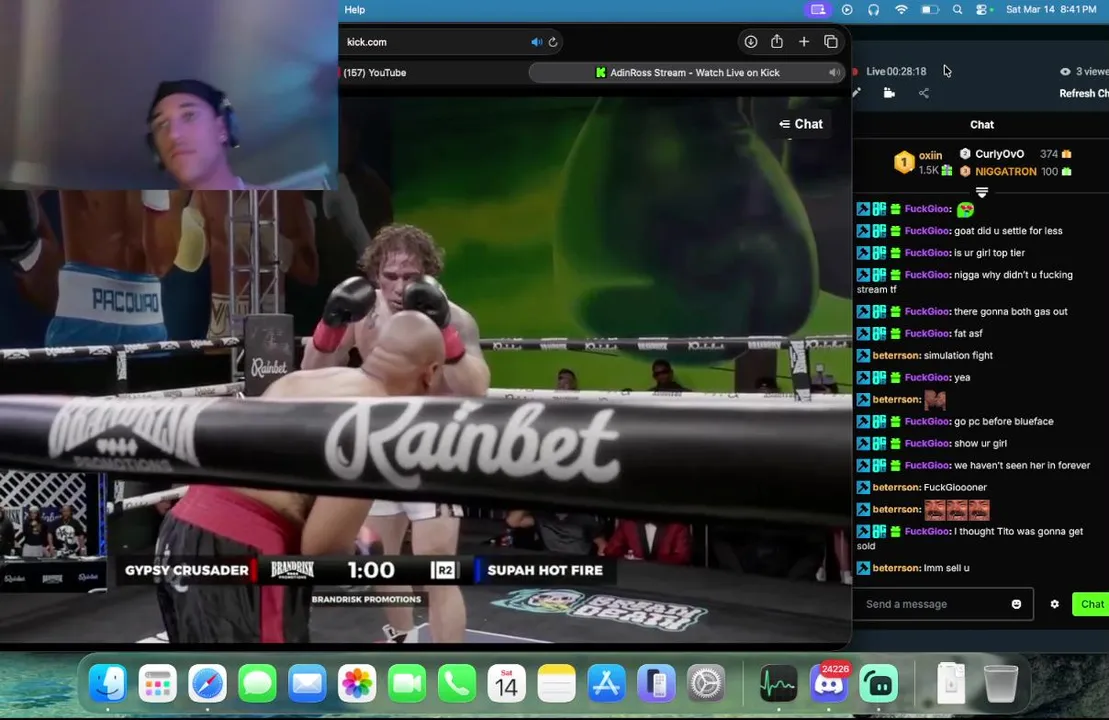The width and height of the screenshot is (1109, 720).
Task: Open System Settings gear in dock
Action: click(x=706, y=684)
